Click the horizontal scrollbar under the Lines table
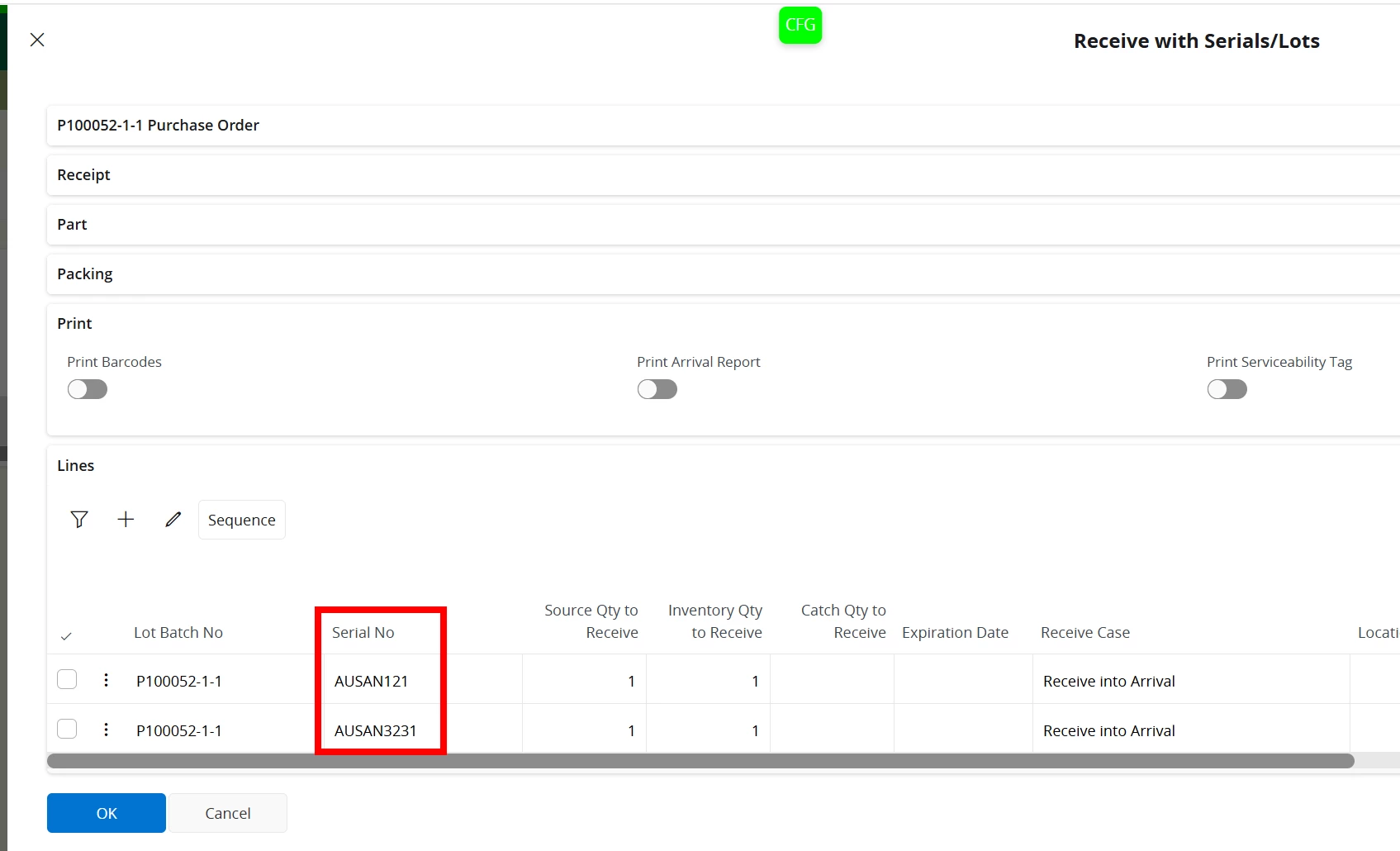This screenshot has height=851, width=1400. click(x=700, y=761)
